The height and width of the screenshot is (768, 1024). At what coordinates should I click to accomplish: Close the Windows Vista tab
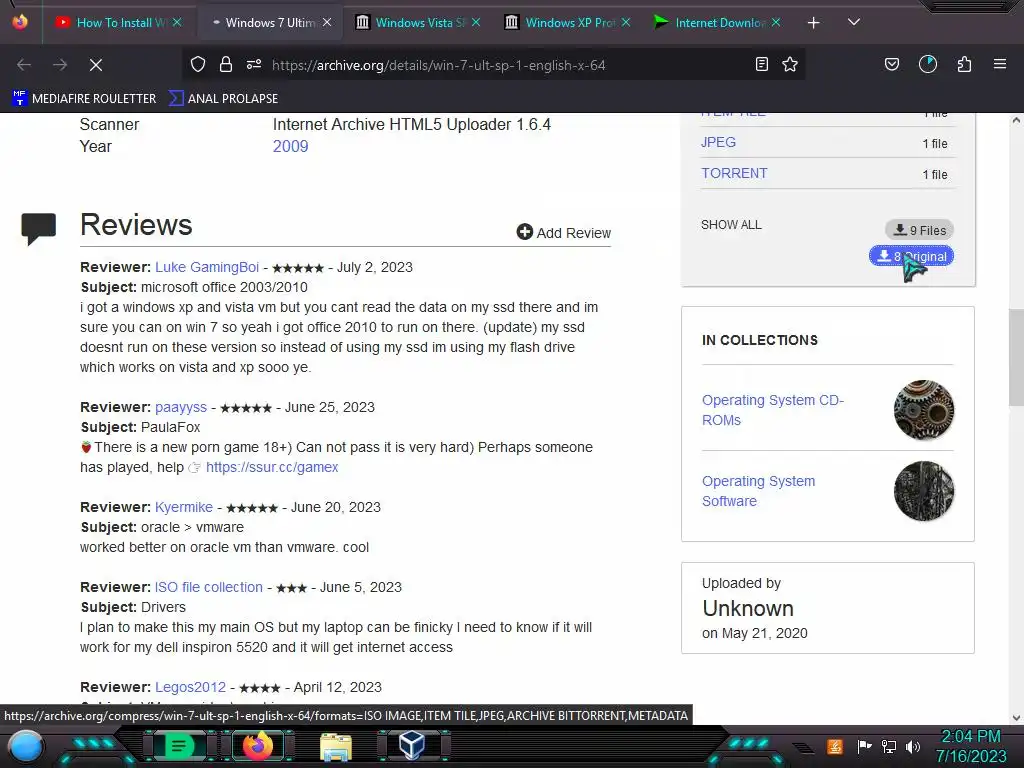(476, 22)
